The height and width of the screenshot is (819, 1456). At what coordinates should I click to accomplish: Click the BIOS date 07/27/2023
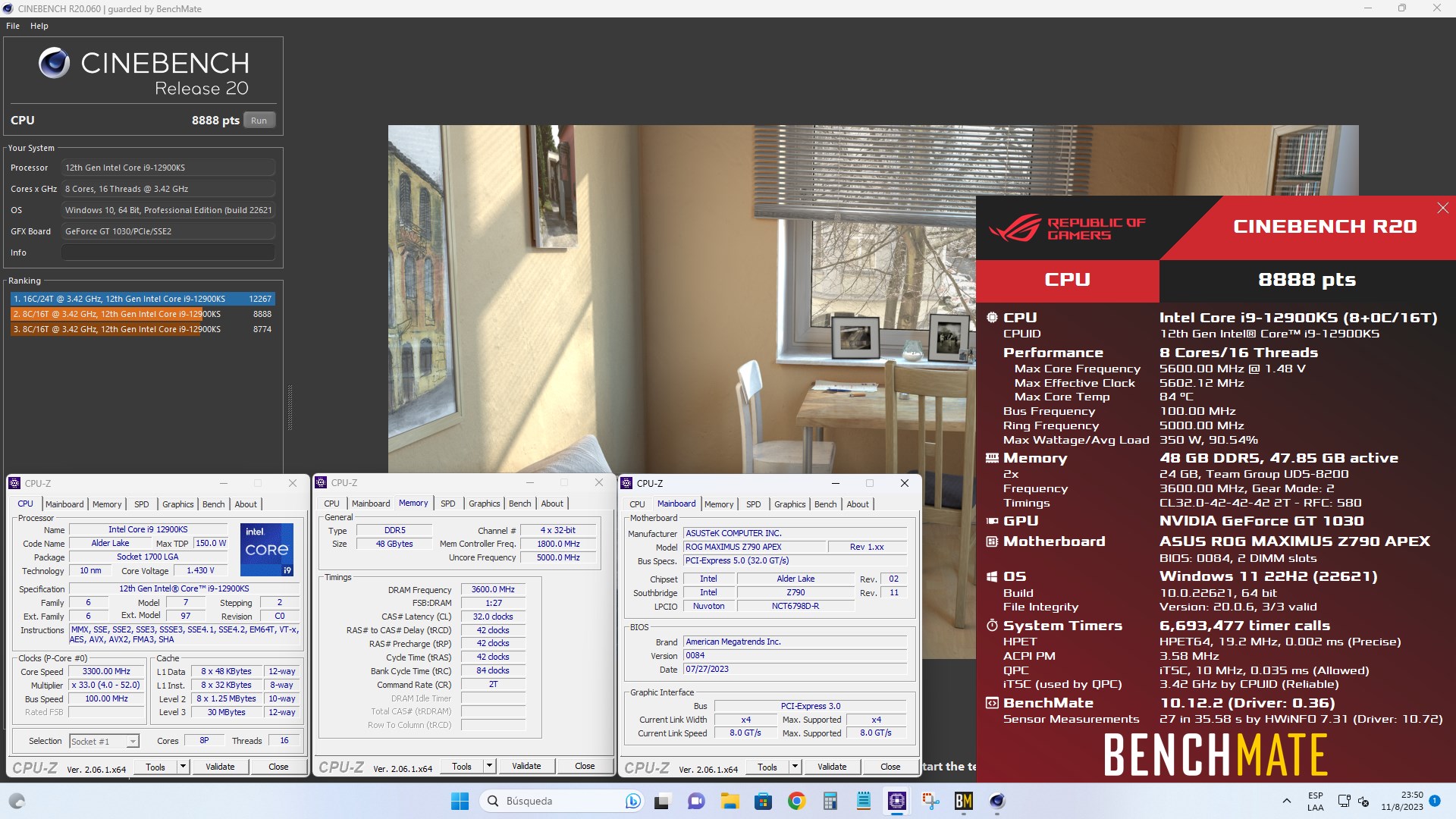coord(795,669)
